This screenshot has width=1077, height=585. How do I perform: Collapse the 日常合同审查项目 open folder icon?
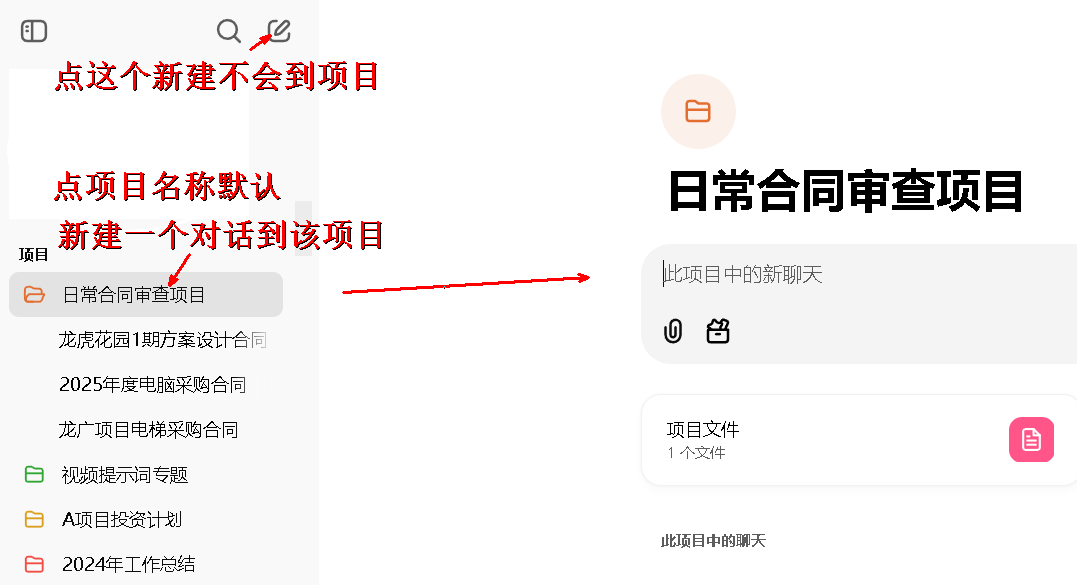coord(34,295)
